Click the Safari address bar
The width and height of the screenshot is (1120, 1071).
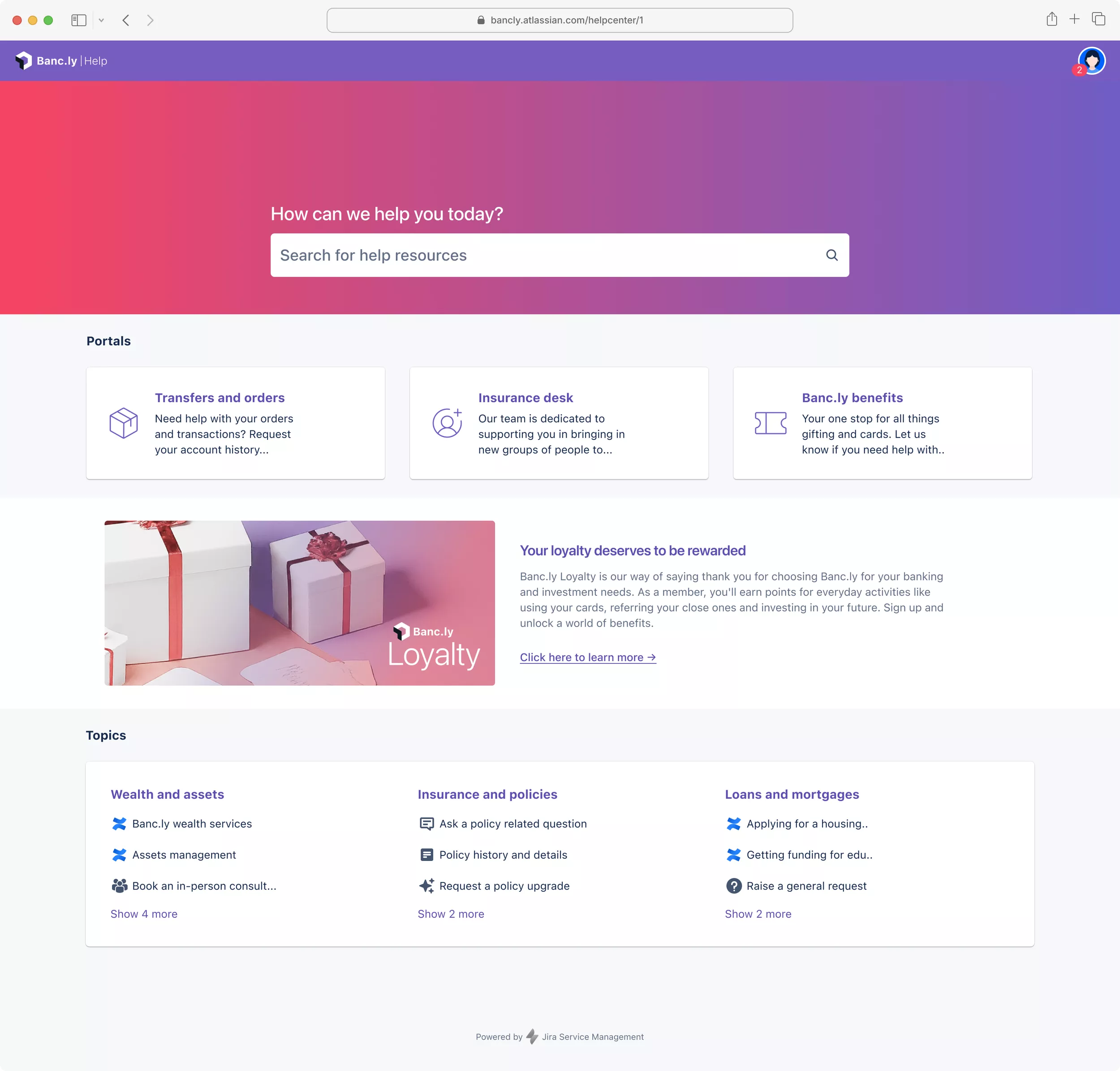(x=560, y=20)
